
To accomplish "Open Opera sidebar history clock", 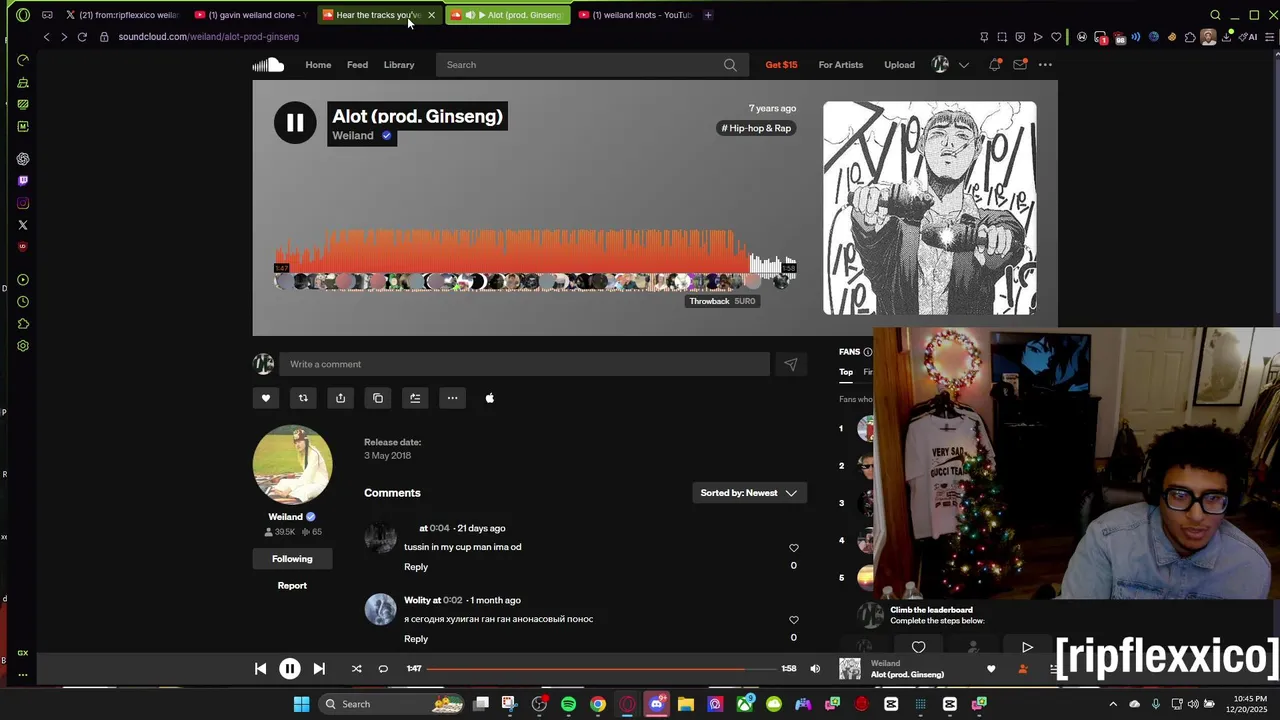I will tap(23, 302).
